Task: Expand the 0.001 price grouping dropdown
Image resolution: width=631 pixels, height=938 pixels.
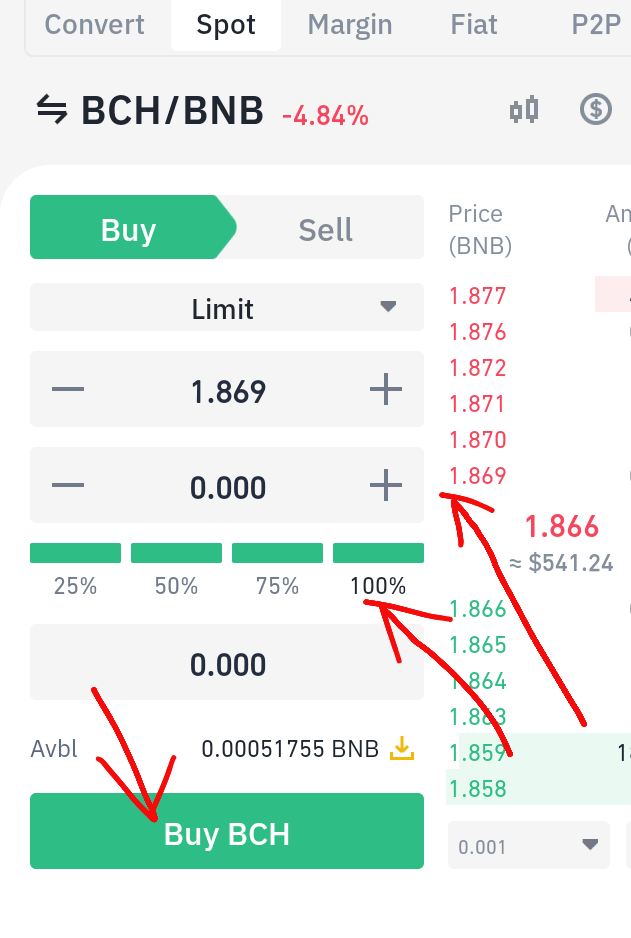Action: click(529, 845)
